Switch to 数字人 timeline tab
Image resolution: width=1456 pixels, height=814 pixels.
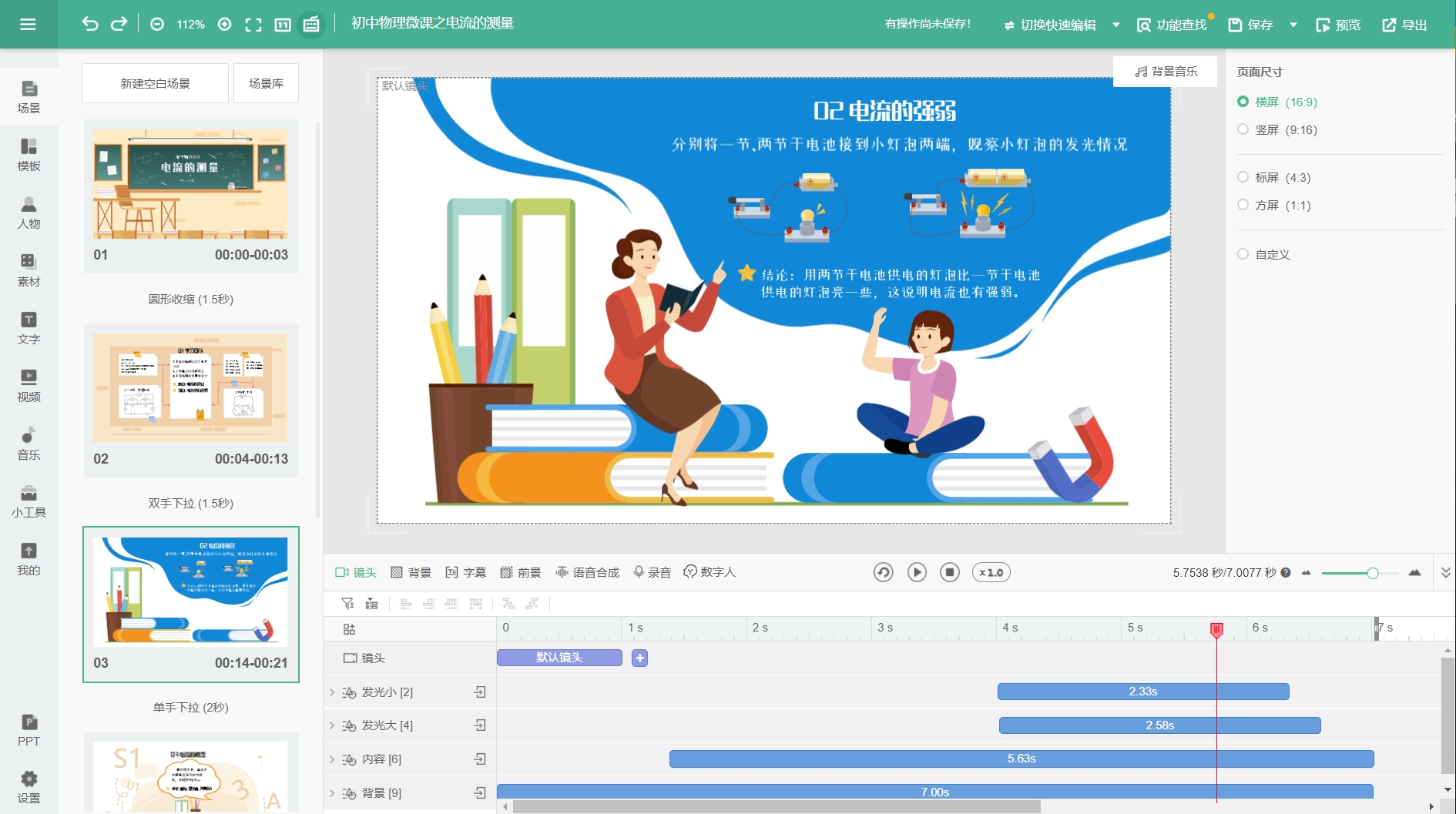point(710,572)
